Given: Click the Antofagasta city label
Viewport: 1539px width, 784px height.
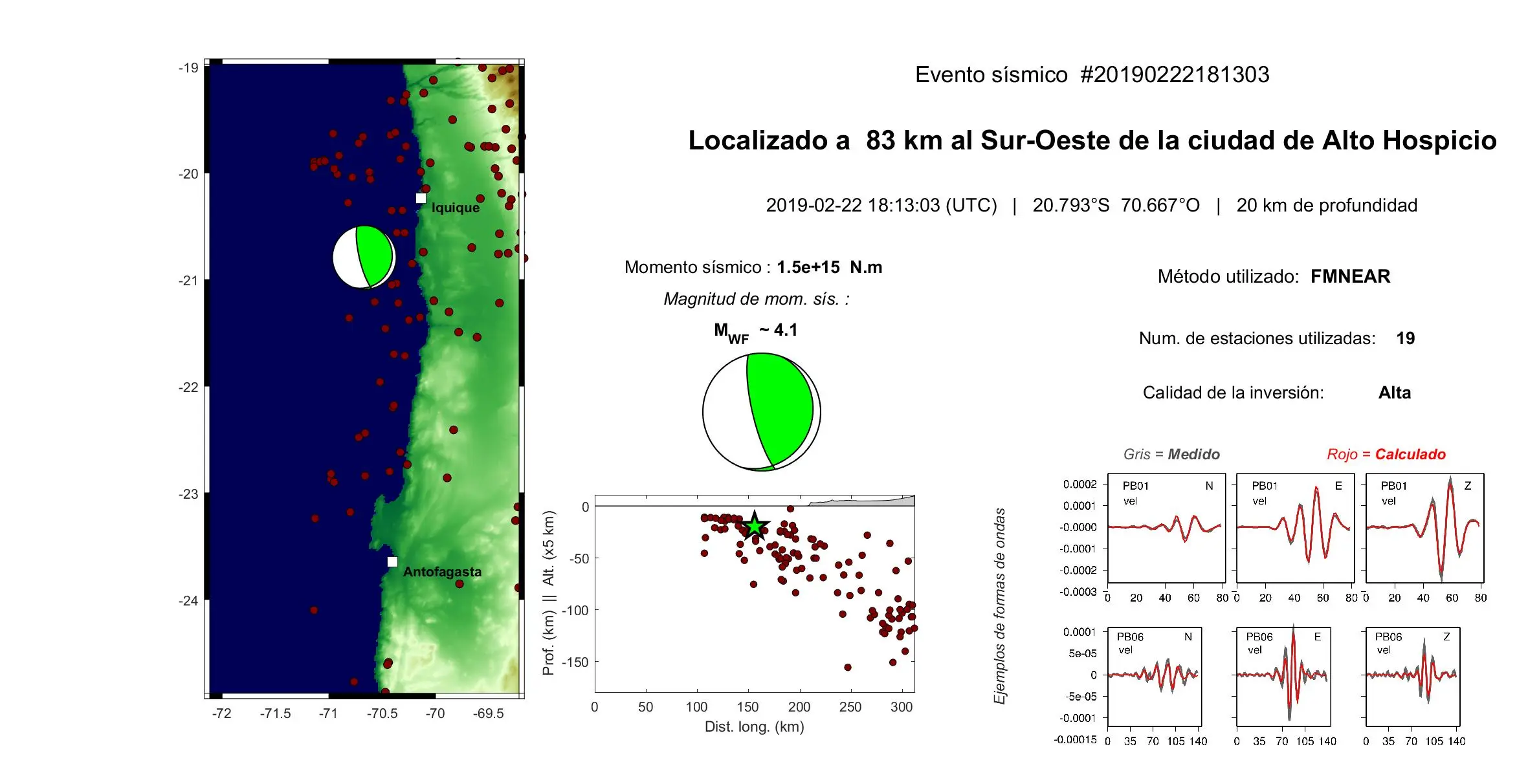Looking at the screenshot, I should pyautogui.click(x=442, y=572).
